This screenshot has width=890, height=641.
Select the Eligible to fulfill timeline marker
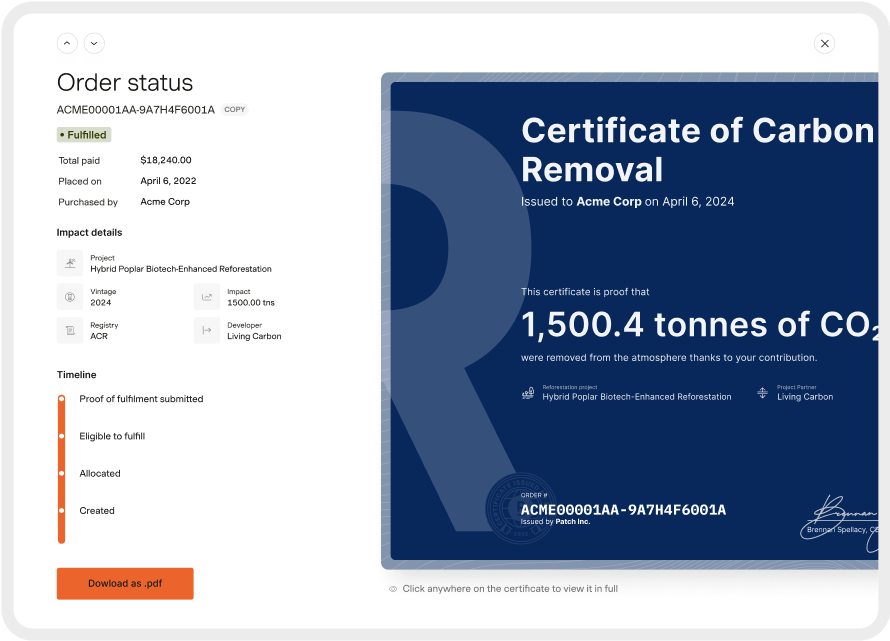[61, 436]
